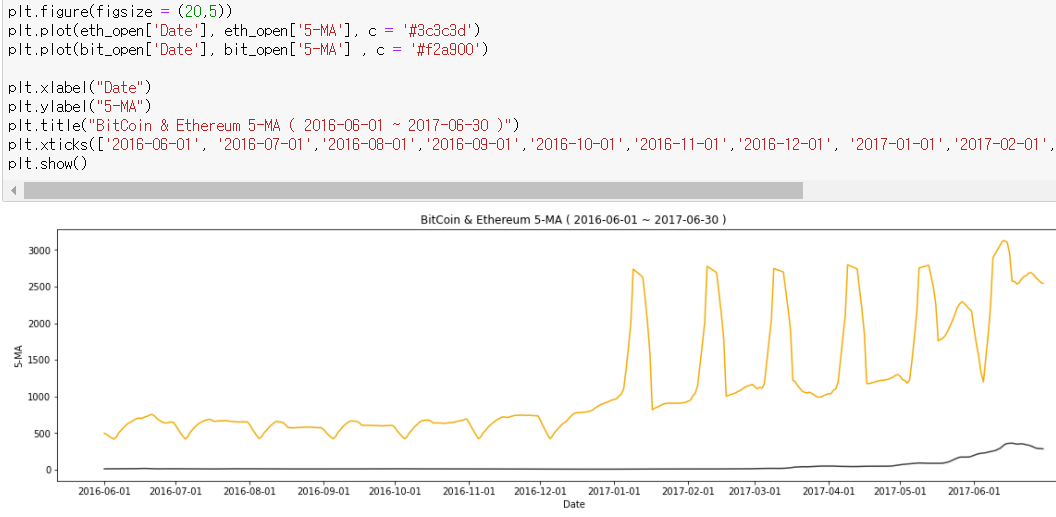Click the bit_open plot line with '#f2a900'
Viewport: 1056px width, 517px height.
tap(248, 49)
